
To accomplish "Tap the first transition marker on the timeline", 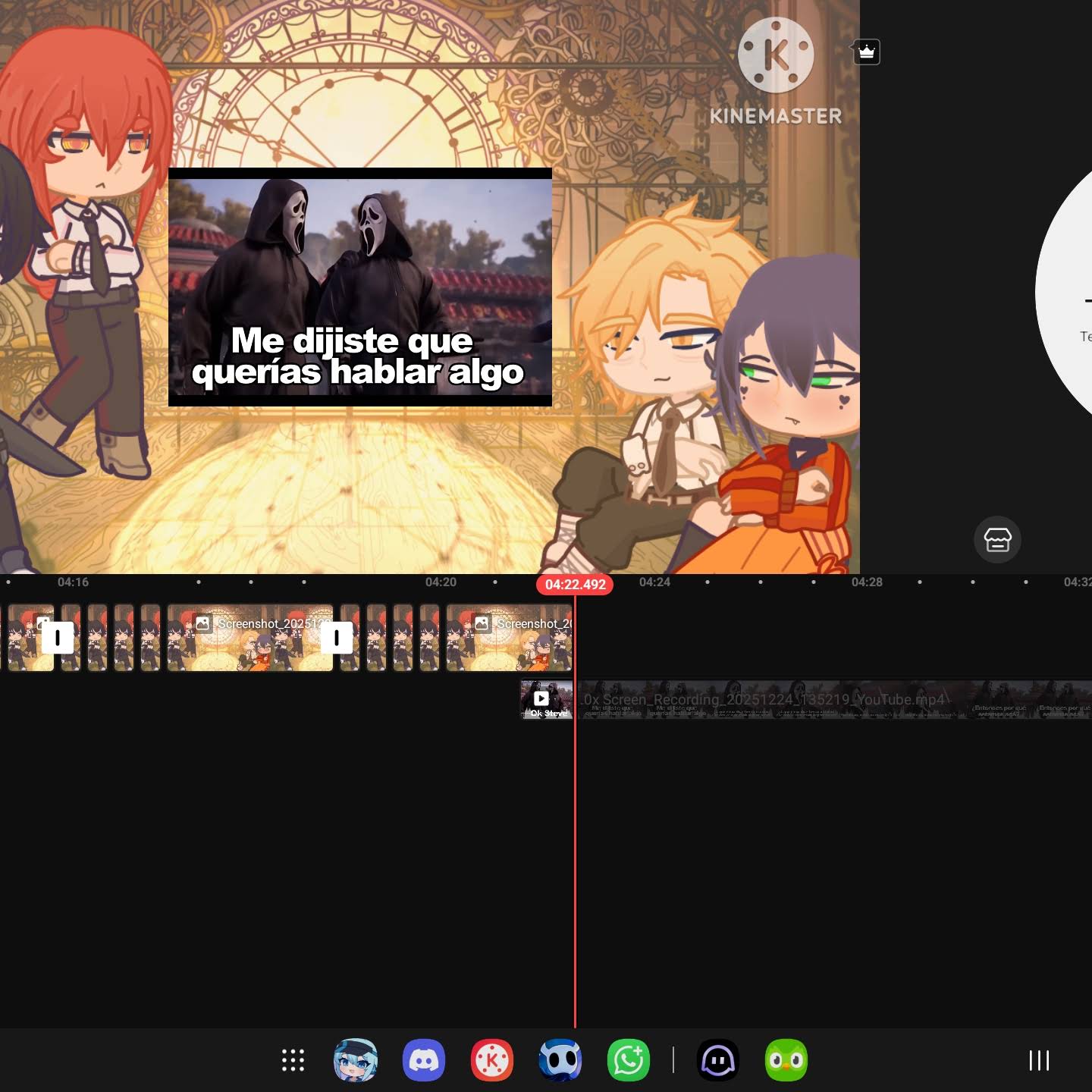I will (x=58, y=638).
